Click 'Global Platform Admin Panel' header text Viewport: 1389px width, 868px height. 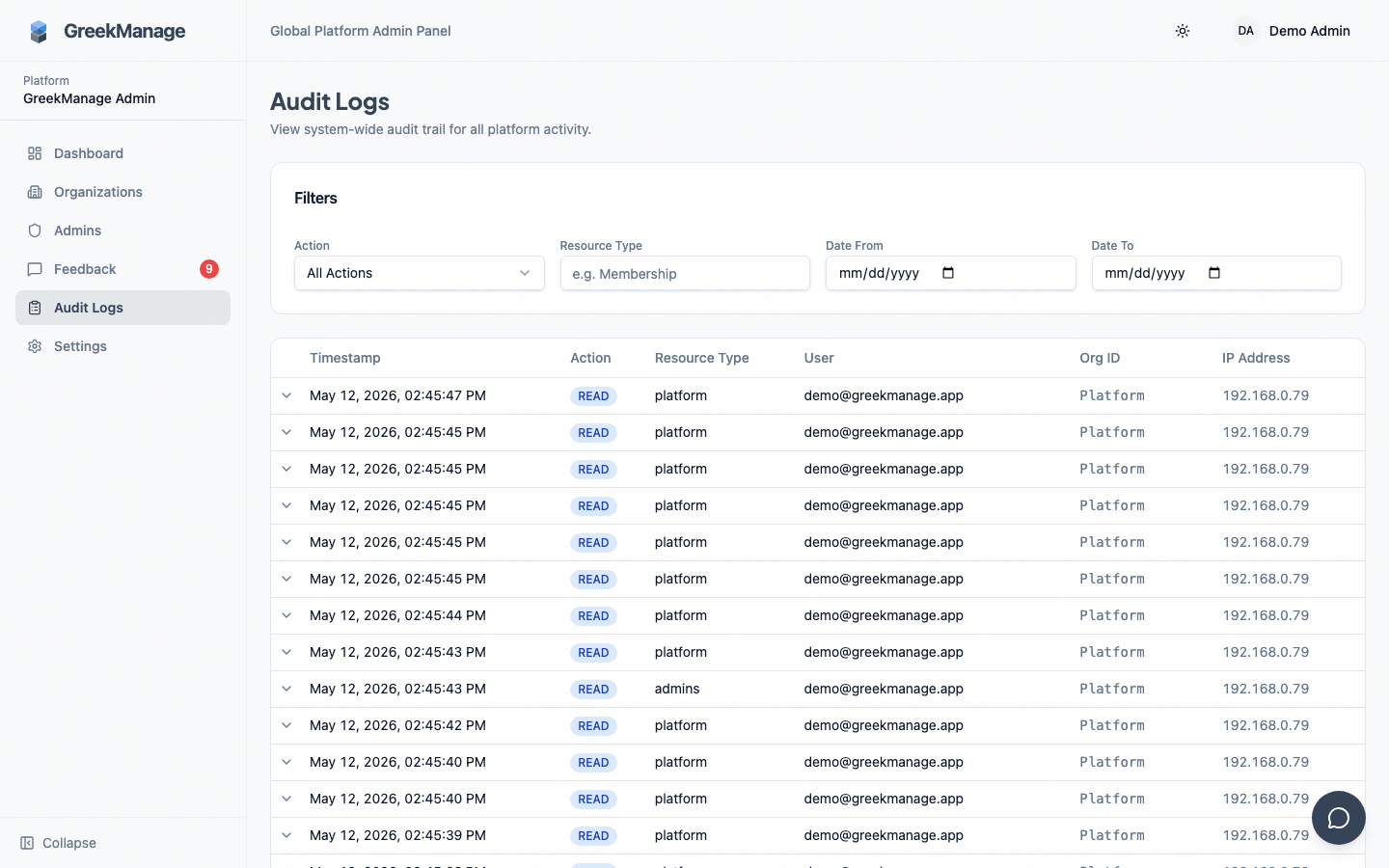pyautogui.click(x=361, y=31)
